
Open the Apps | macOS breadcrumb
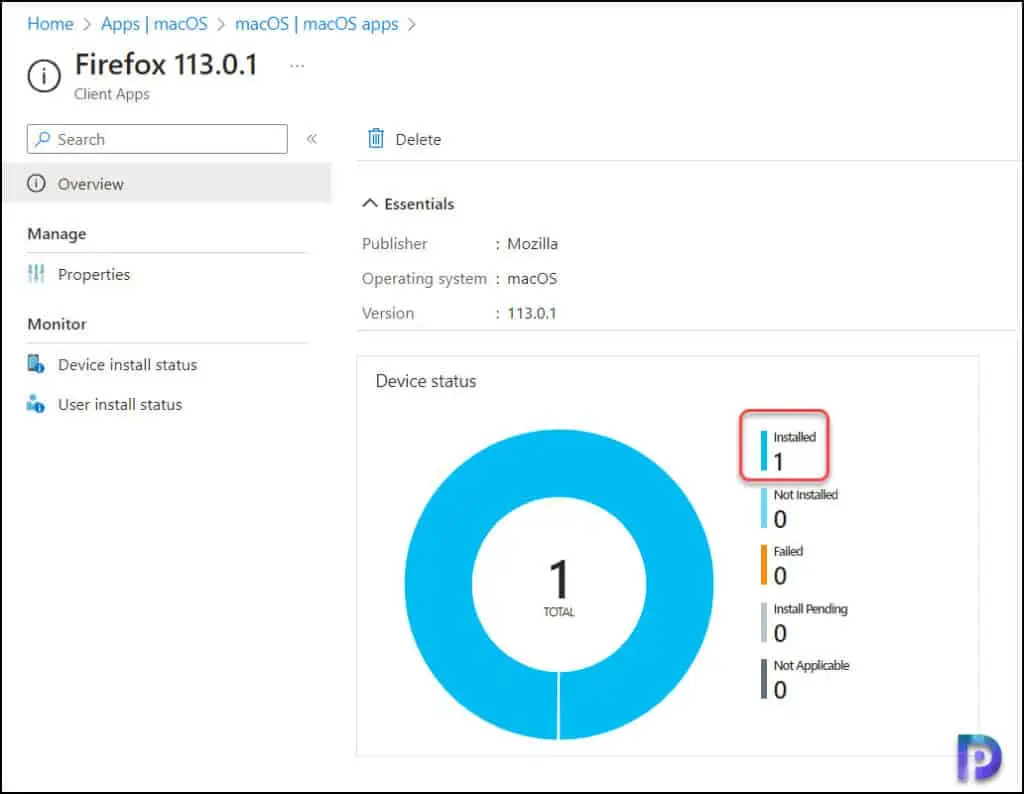coord(154,24)
